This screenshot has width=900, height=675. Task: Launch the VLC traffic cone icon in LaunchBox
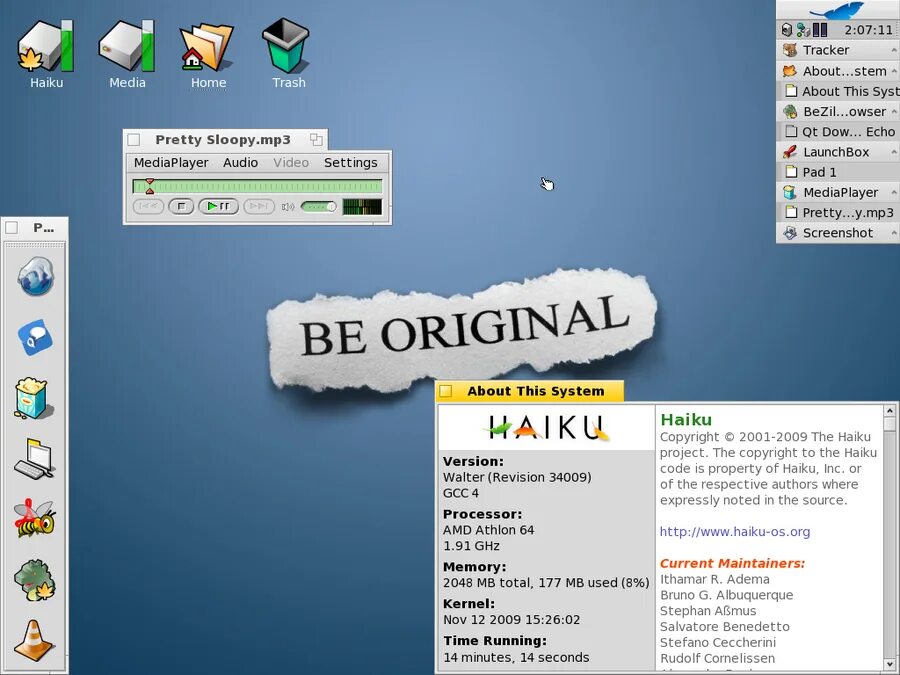pyautogui.click(x=34, y=641)
